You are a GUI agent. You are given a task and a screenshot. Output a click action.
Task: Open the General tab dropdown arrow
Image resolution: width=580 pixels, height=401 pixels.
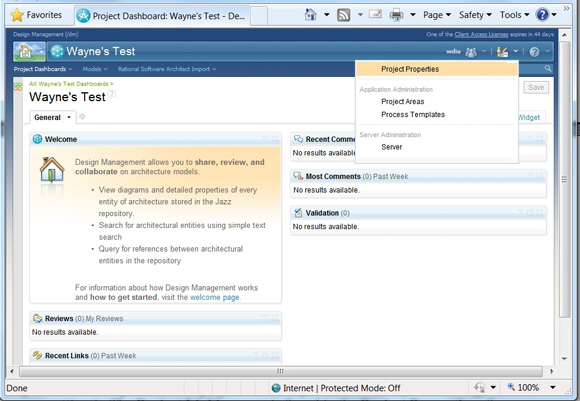pyautogui.click(x=69, y=117)
